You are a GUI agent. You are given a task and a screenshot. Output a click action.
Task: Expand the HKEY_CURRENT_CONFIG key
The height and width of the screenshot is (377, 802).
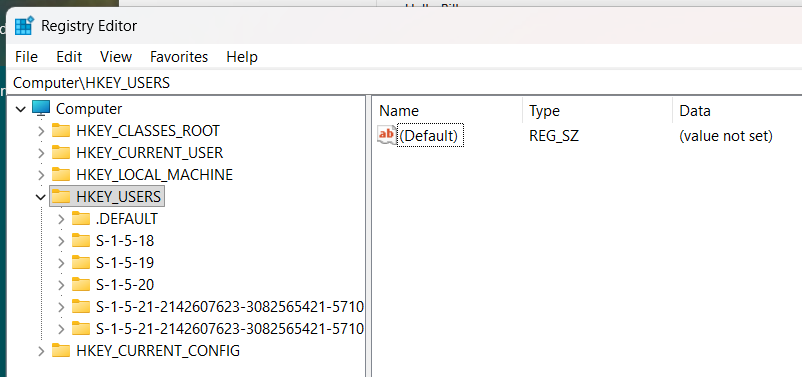coord(41,351)
